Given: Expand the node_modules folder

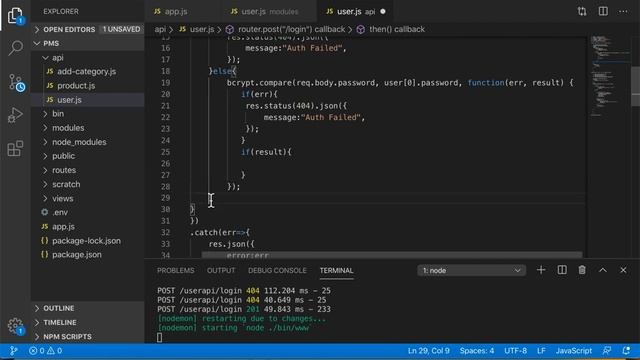Looking at the screenshot, I should pyautogui.click(x=87, y=142).
